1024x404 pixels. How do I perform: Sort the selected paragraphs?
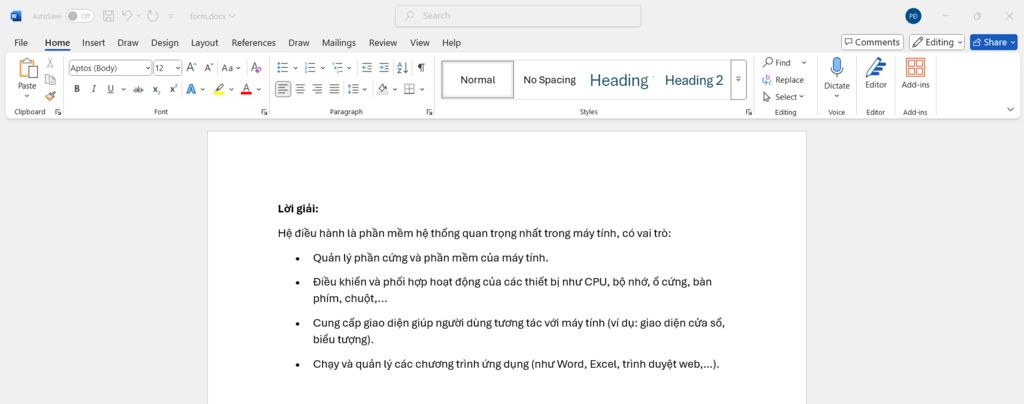(402, 68)
